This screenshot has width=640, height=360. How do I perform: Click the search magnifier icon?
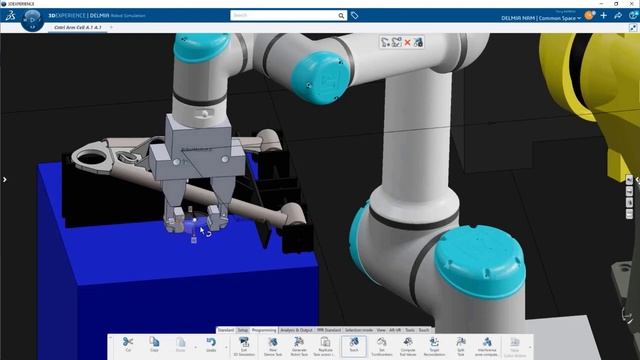pos(341,16)
